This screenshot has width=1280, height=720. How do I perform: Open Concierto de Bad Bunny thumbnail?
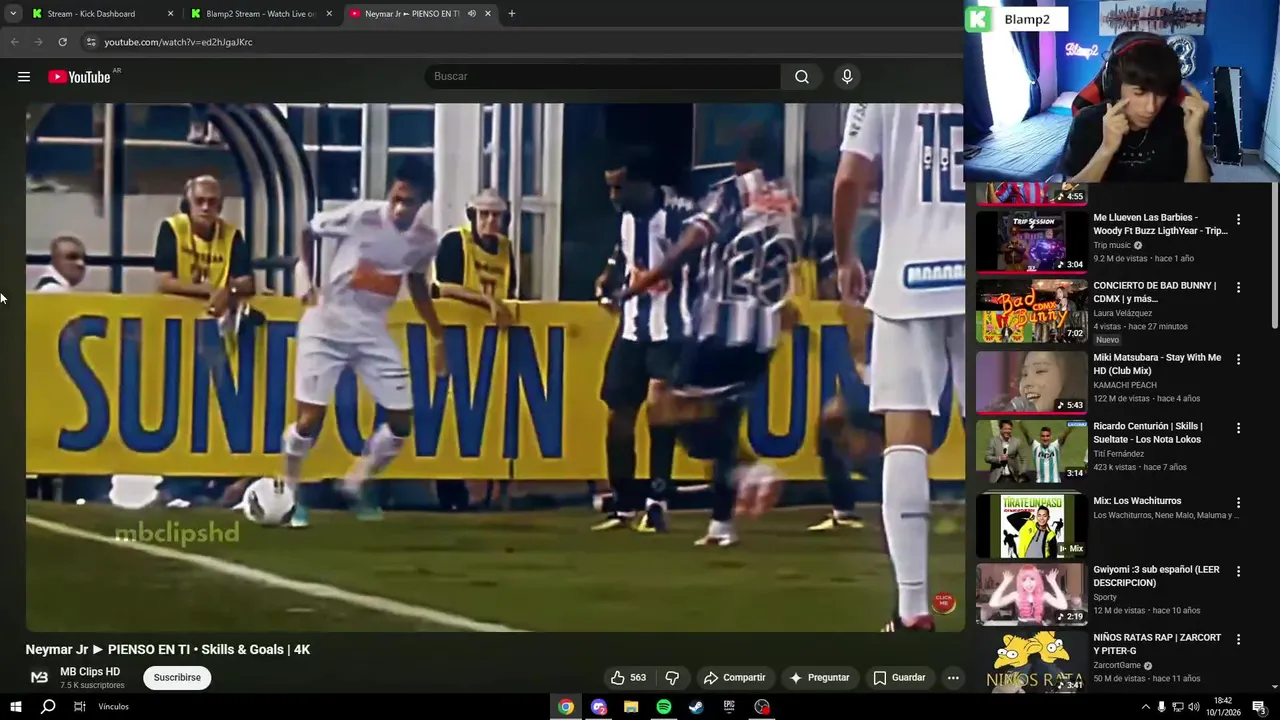pos(1031,310)
